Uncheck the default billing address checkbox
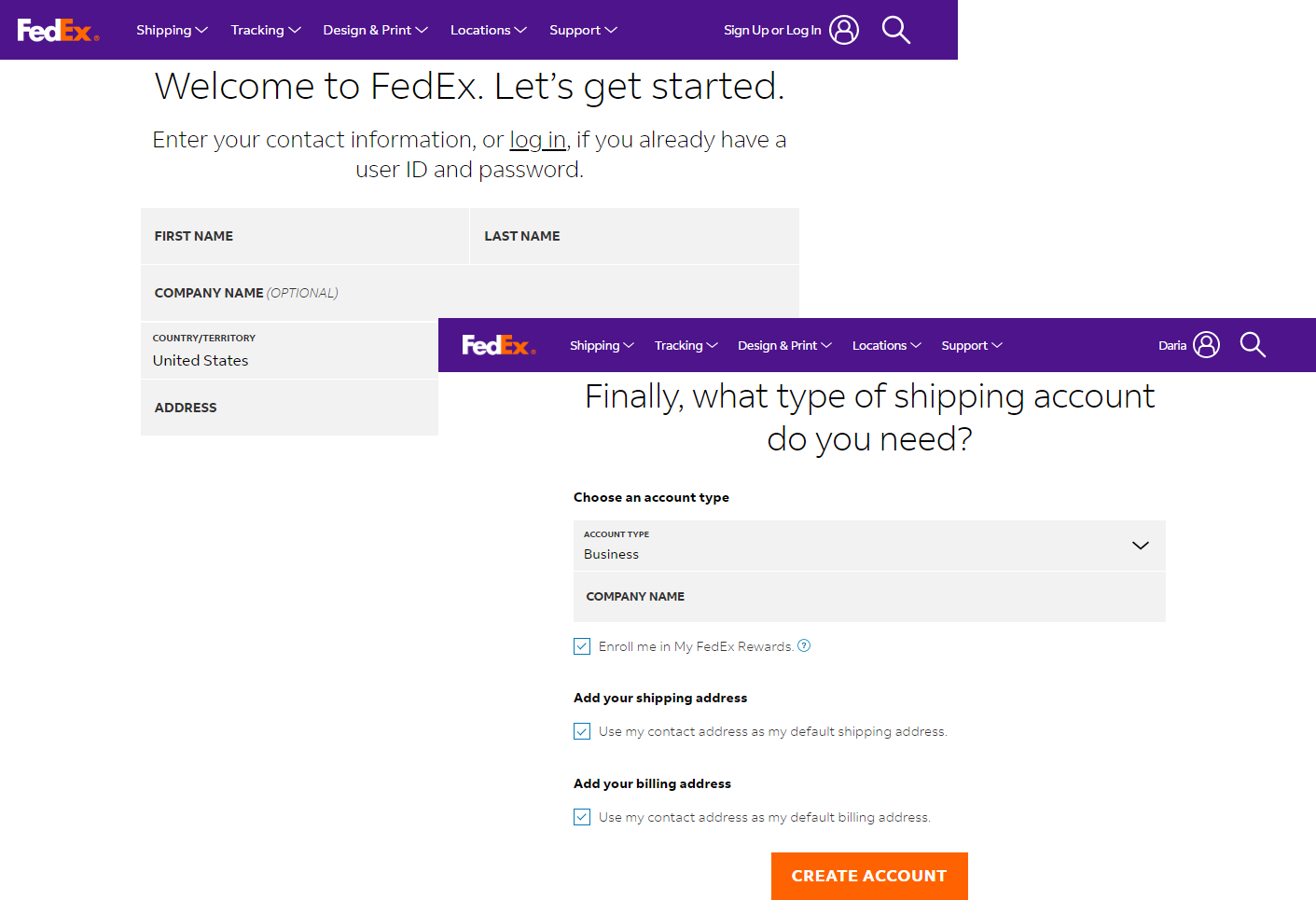 582,818
